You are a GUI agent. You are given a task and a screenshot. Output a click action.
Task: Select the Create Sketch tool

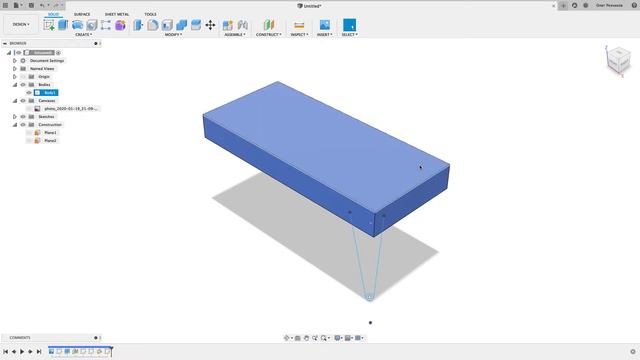49,25
